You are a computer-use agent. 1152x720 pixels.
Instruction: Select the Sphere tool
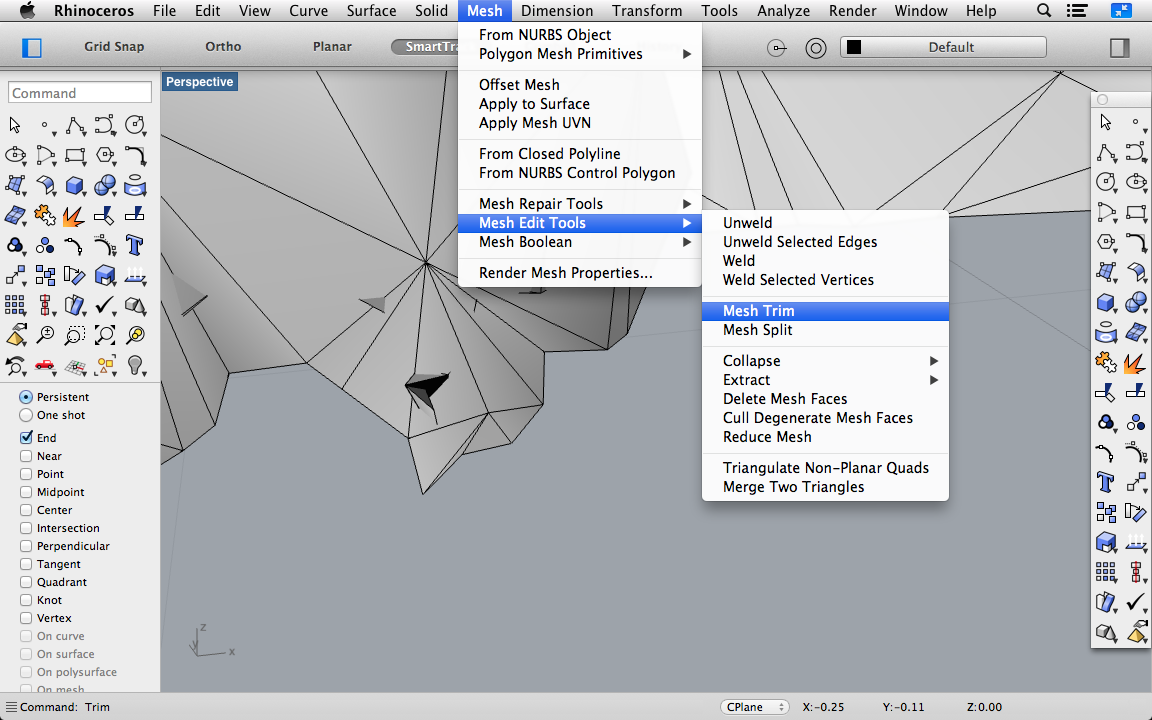[x=106, y=185]
